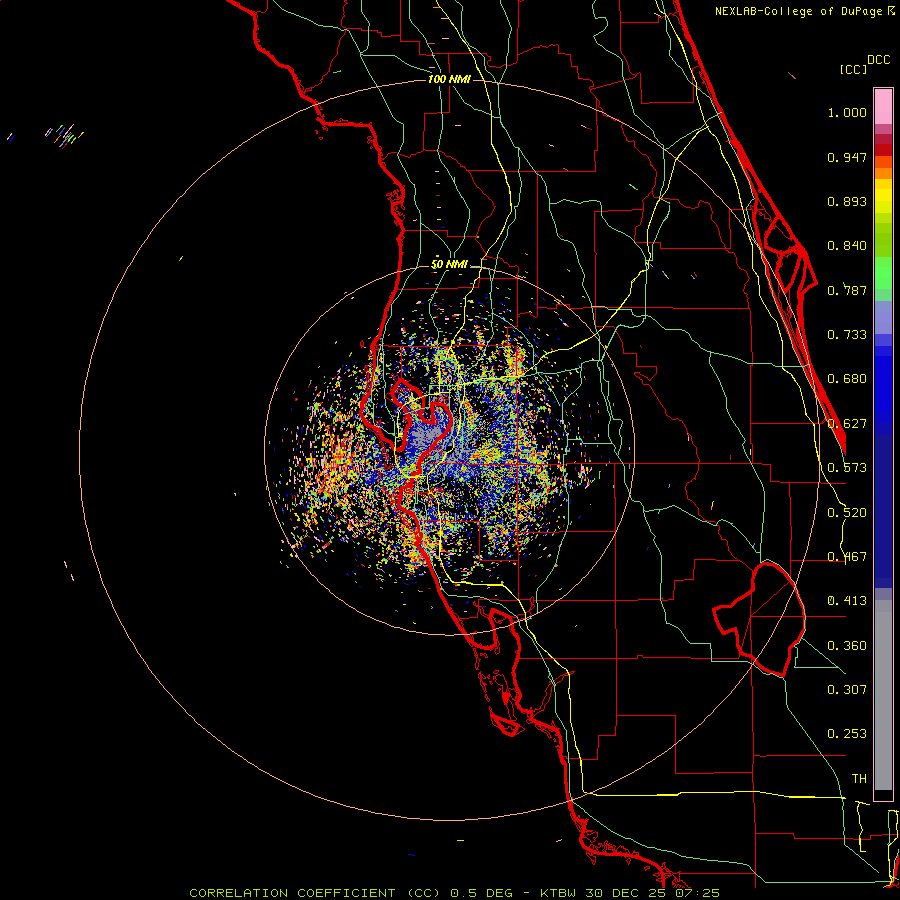This screenshot has width=900, height=900.
Task: Select the [CC] units label
Action: tap(853, 69)
